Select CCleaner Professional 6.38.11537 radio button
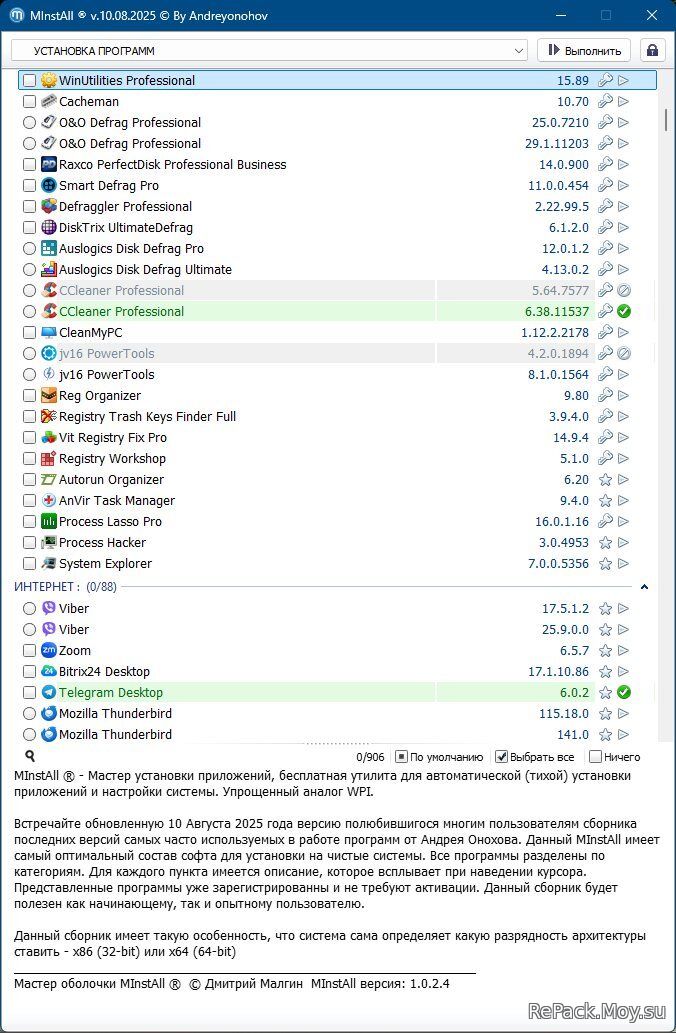Image resolution: width=676 pixels, height=1033 pixels. point(29,312)
